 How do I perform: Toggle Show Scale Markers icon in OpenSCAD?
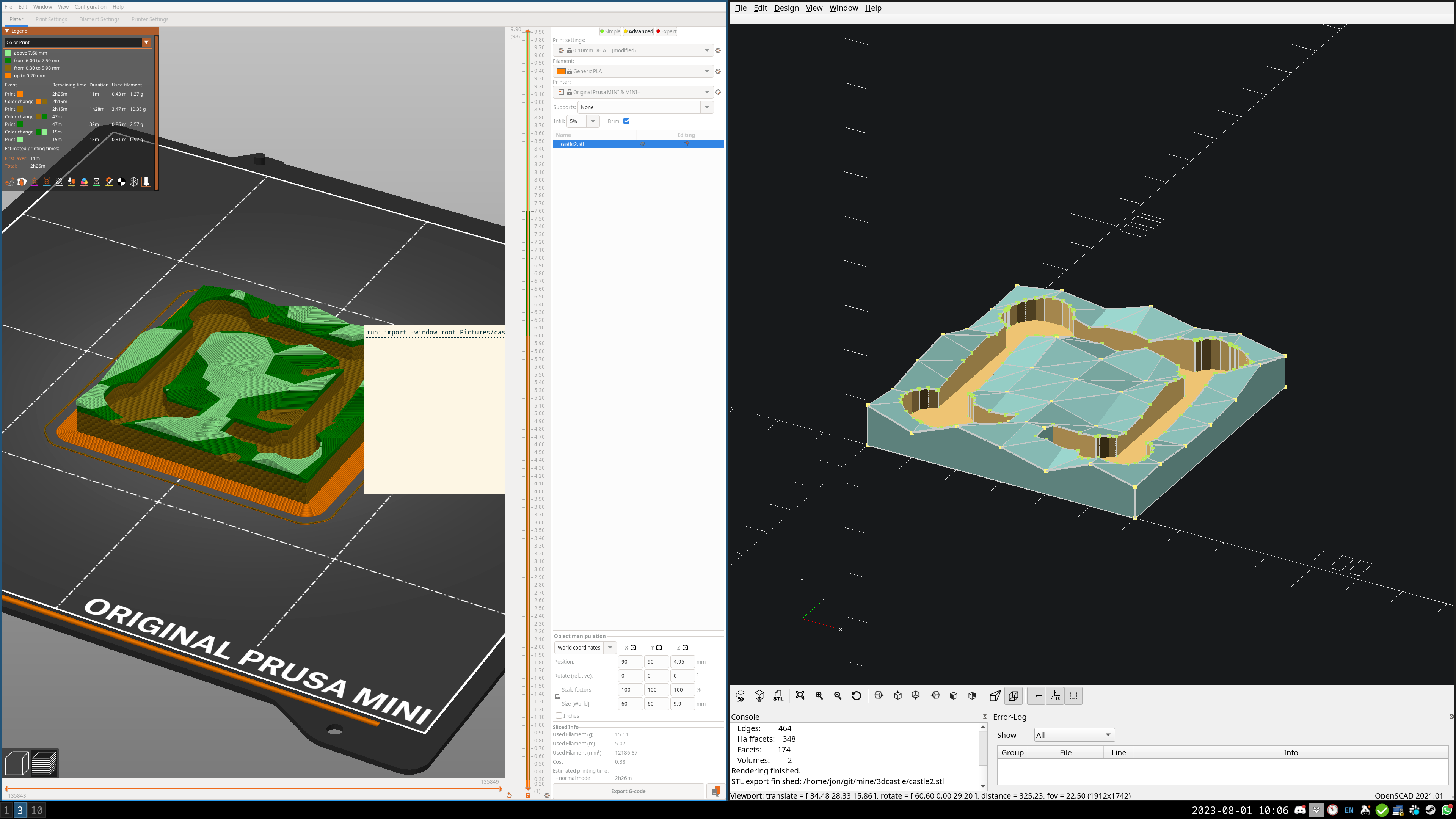[1055, 696]
